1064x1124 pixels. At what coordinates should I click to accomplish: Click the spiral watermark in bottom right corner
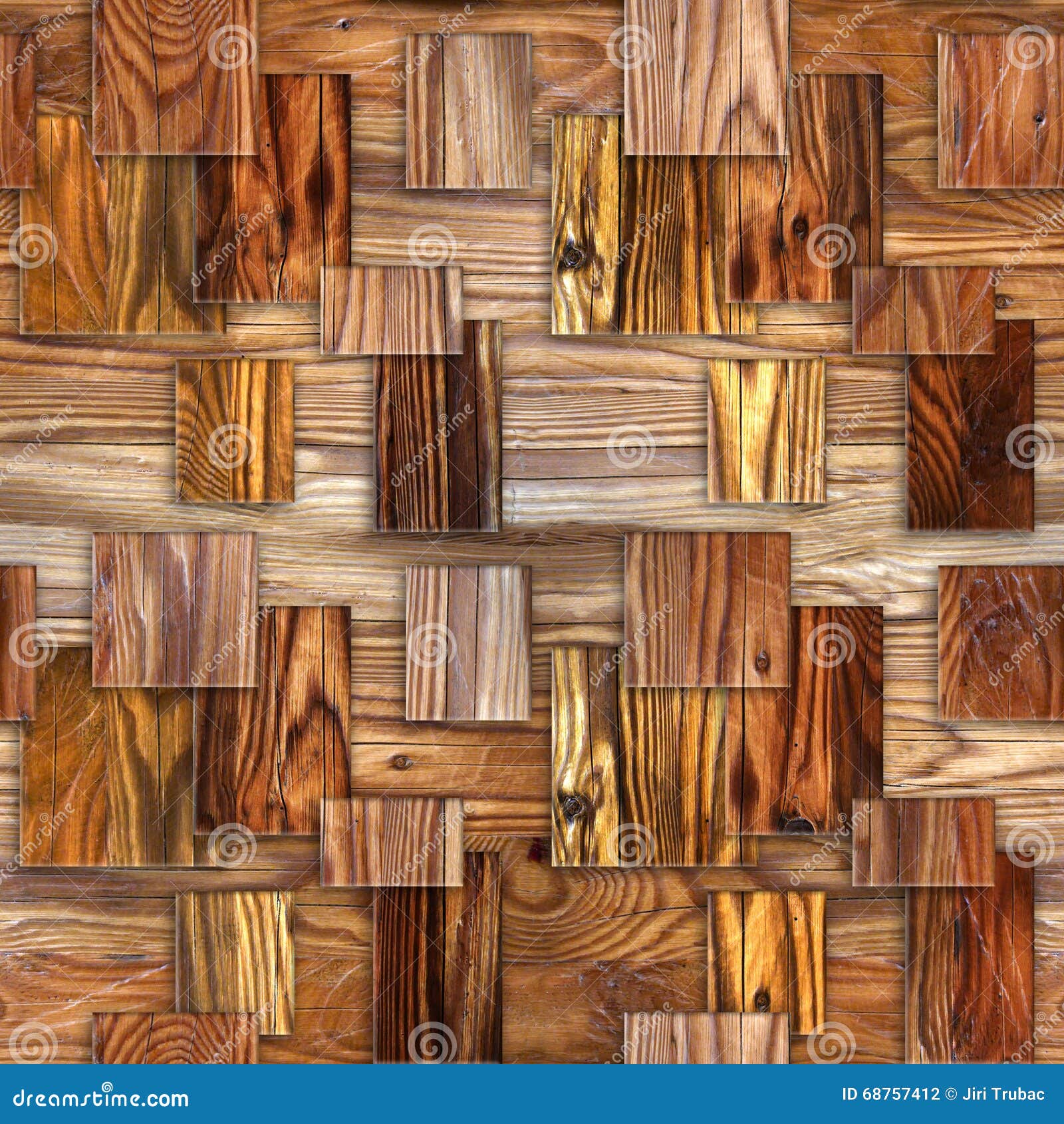[x=1031, y=849]
